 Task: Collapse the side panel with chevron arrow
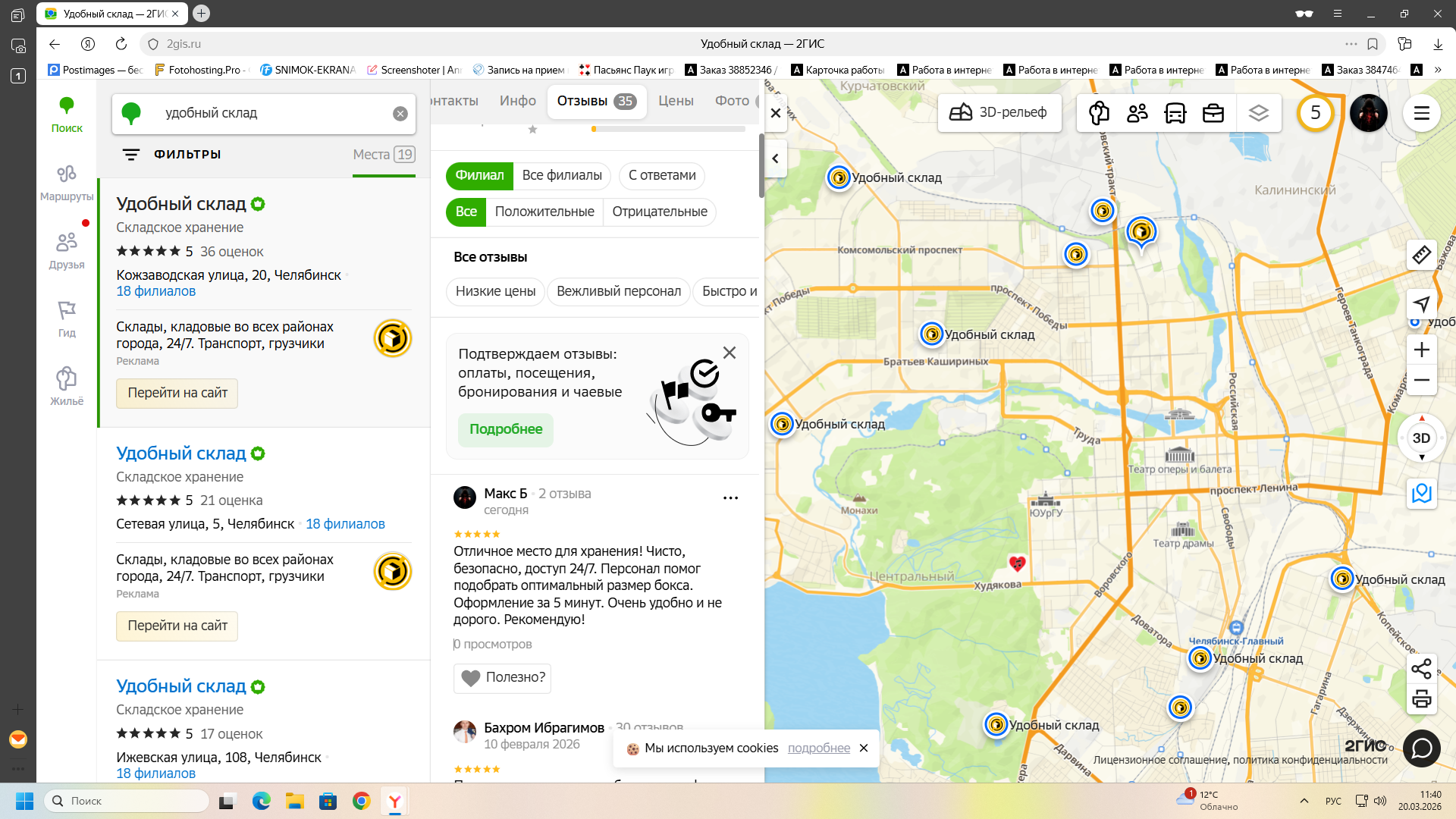[x=775, y=158]
